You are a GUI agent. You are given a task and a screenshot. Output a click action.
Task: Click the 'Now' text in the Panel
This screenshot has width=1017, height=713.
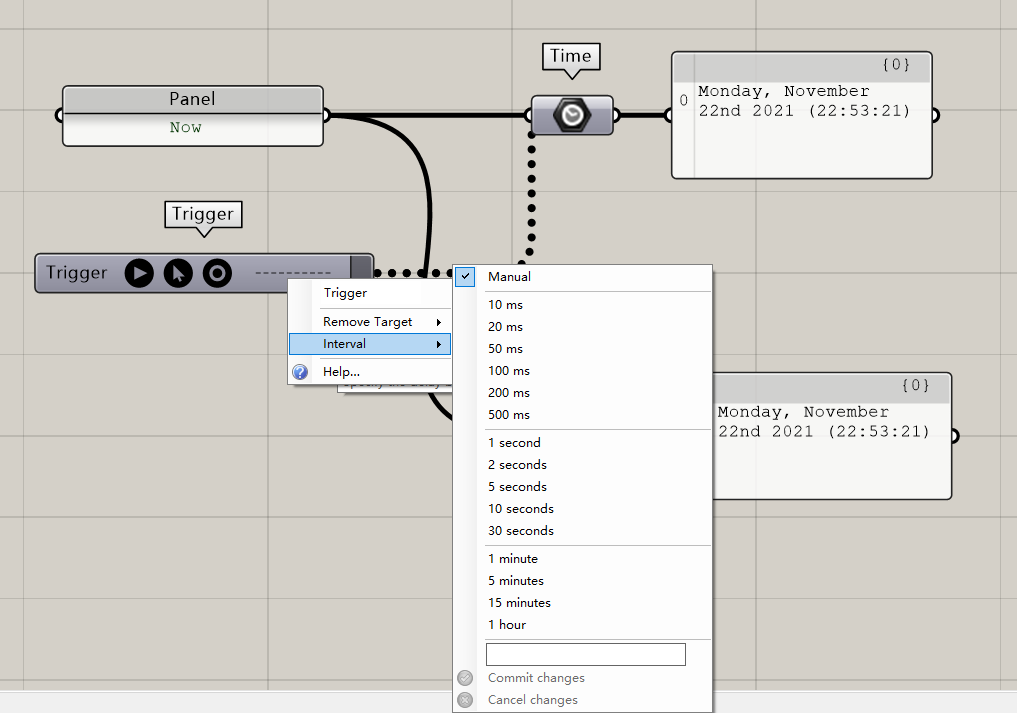(x=185, y=127)
